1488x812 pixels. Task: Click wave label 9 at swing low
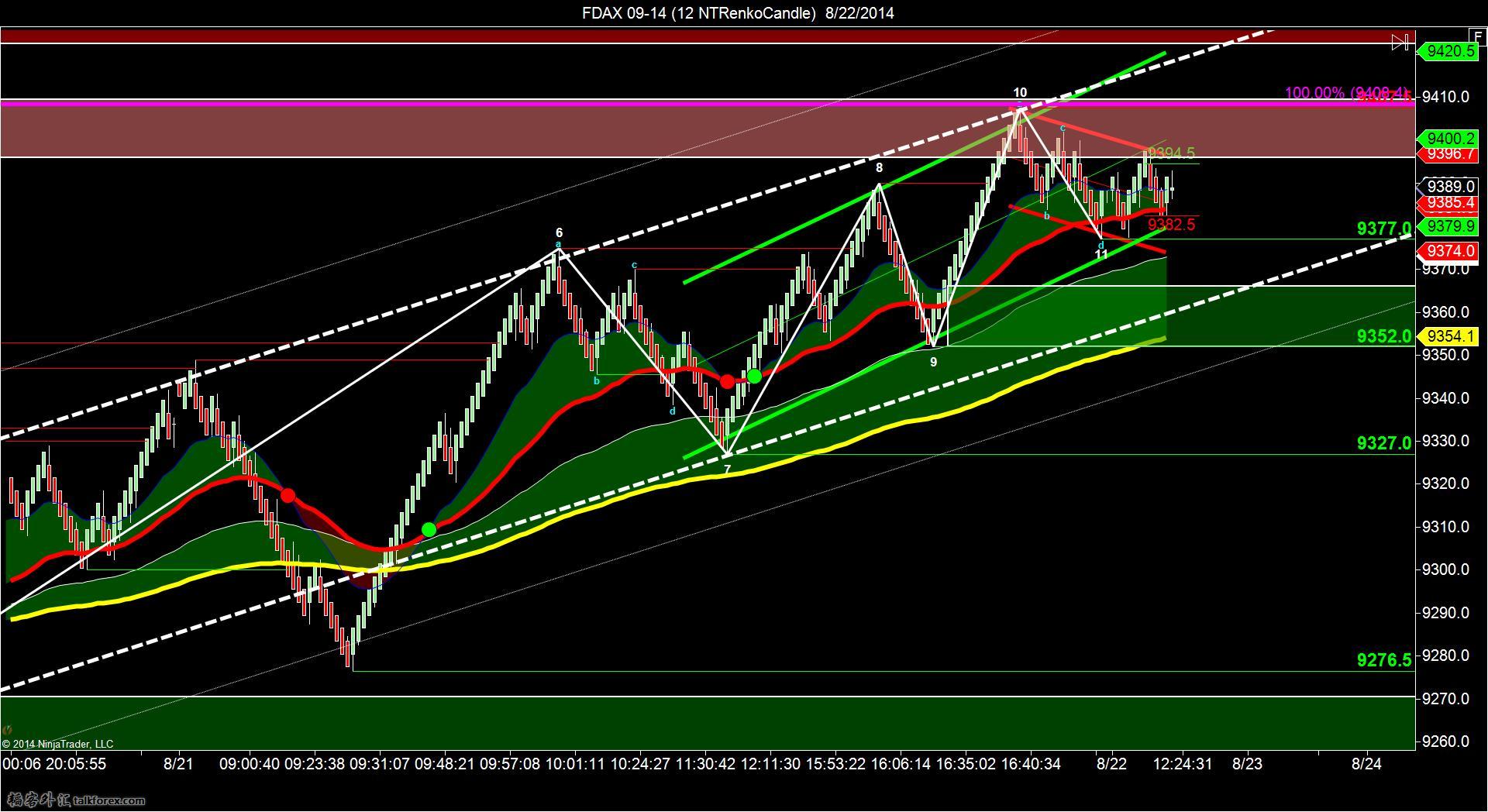pos(934,362)
